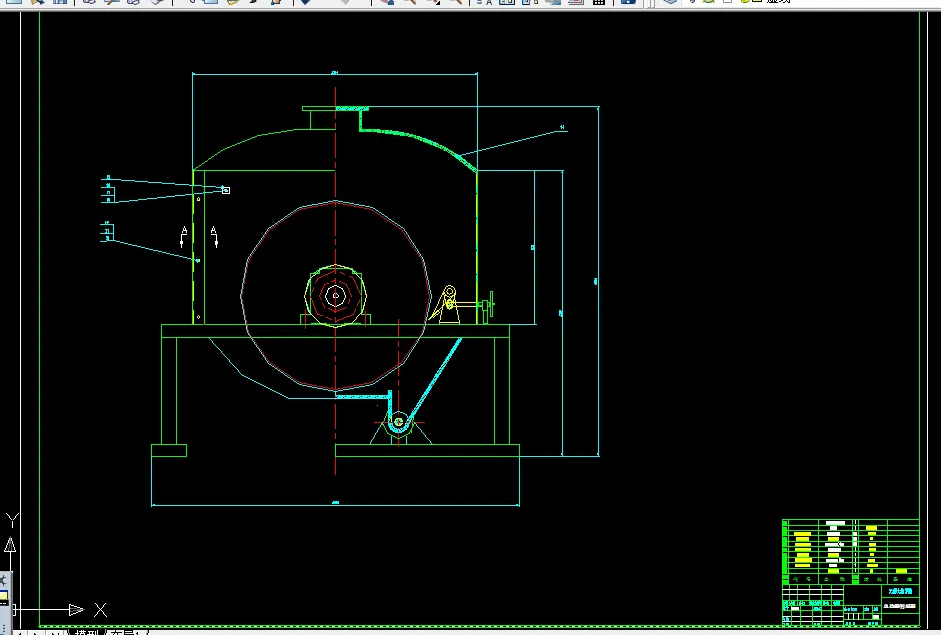Select the bottom overall width dimension text

(x=335, y=502)
